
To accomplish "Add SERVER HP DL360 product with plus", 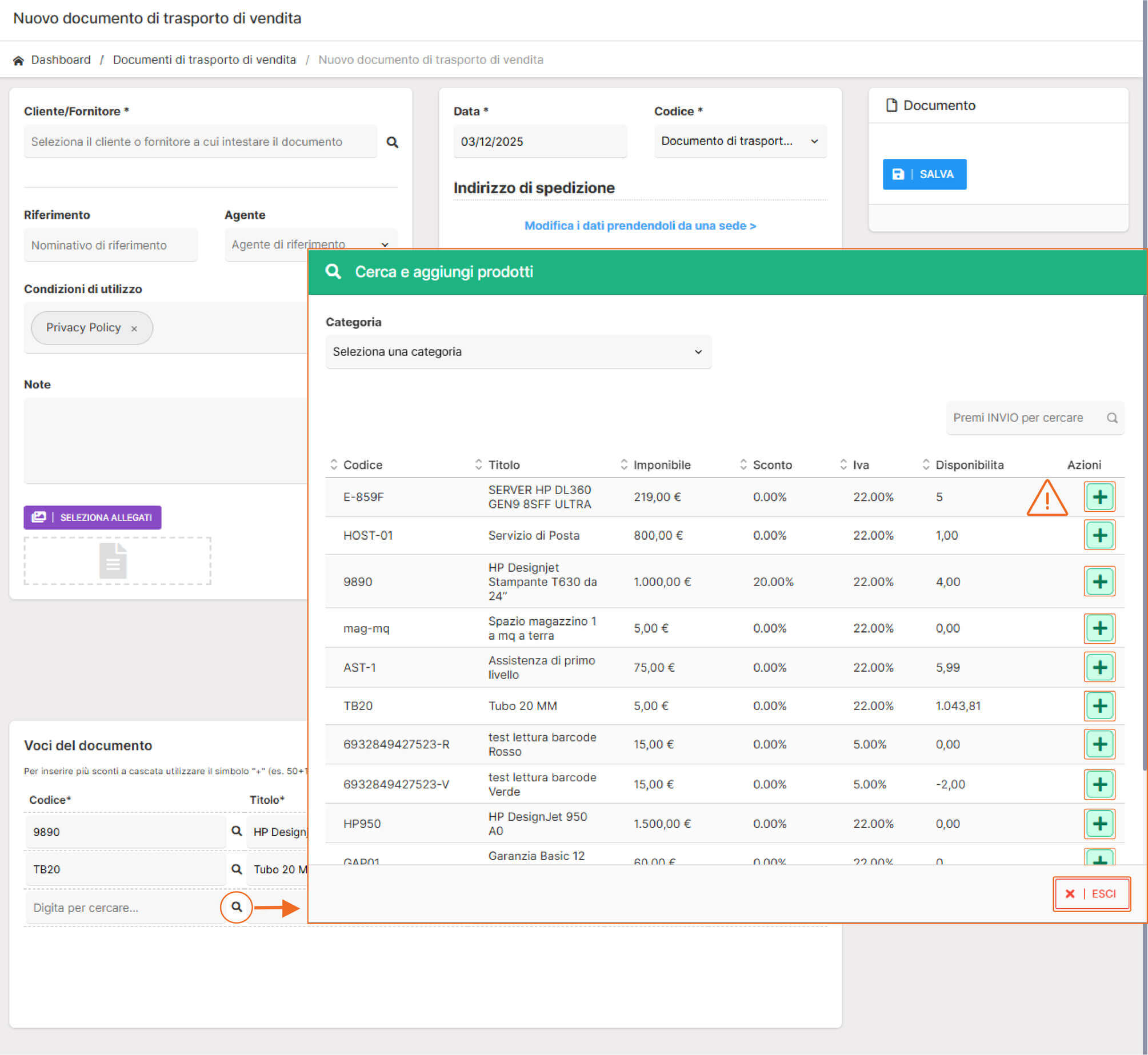I will tap(1099, 497).
